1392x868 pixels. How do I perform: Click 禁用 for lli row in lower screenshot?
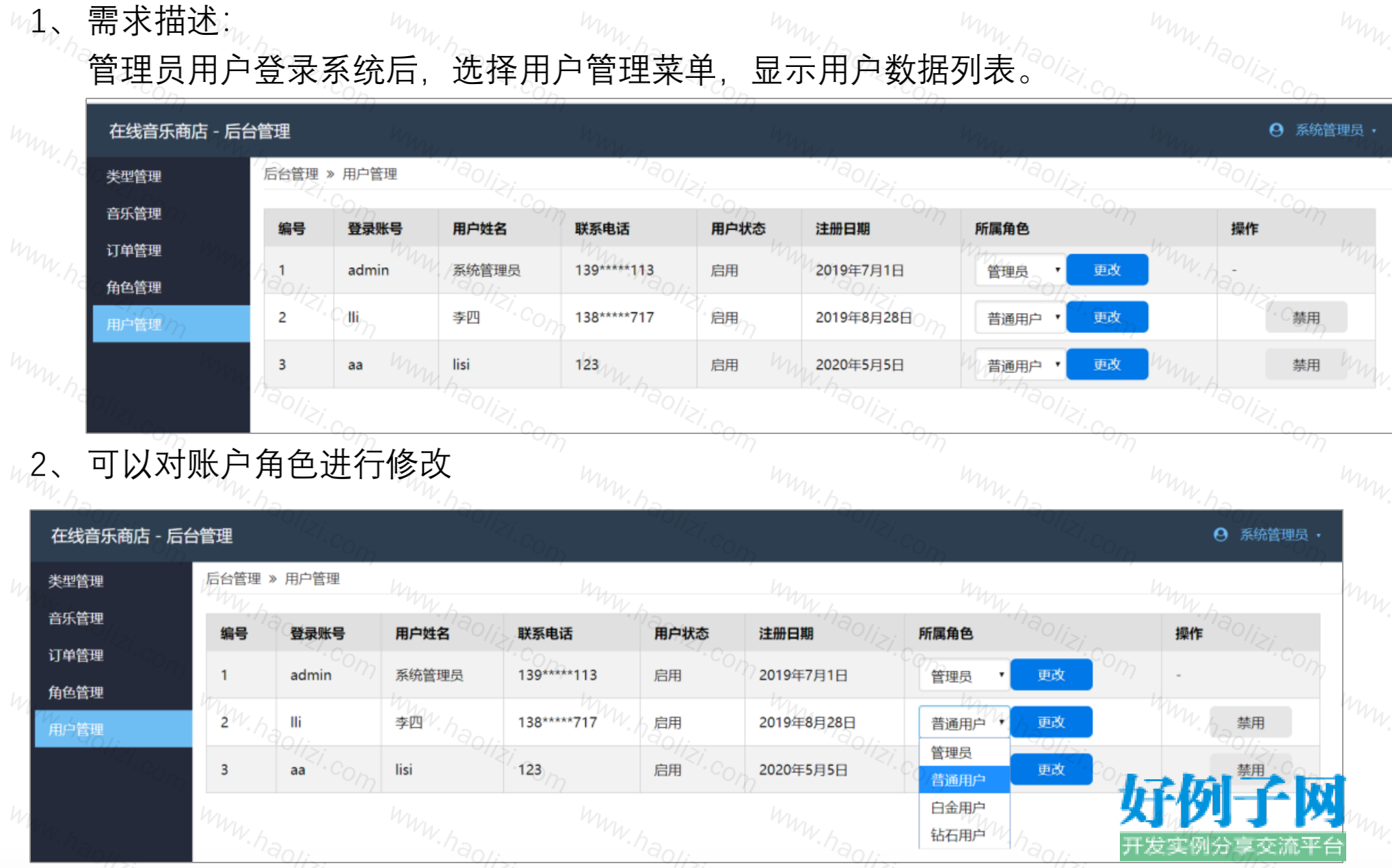click(x=1250, y=722)
